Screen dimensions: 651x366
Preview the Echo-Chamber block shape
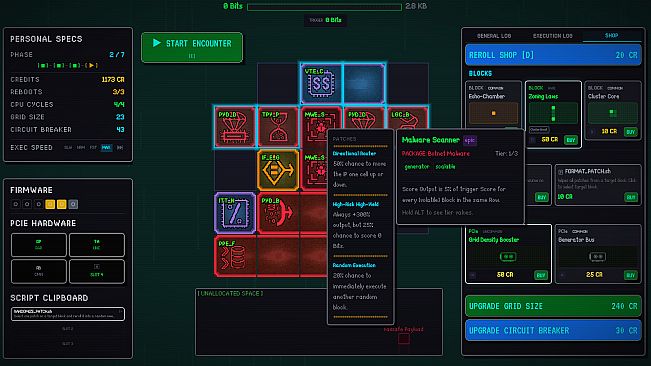[x=493, y=113]
